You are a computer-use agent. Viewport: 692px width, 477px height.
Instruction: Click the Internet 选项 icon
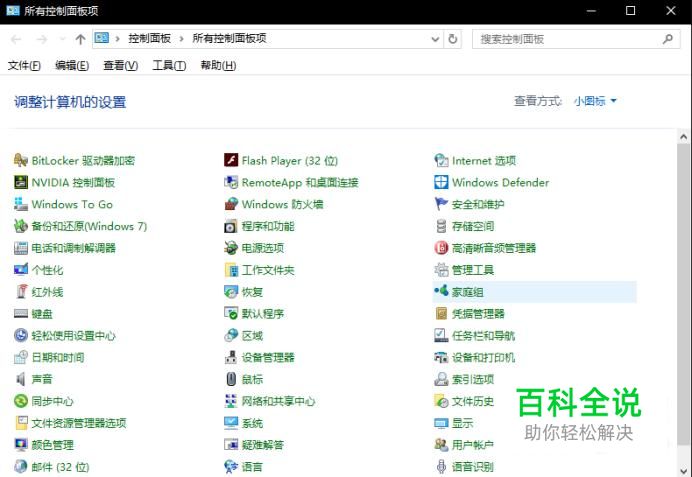(441, 160)
